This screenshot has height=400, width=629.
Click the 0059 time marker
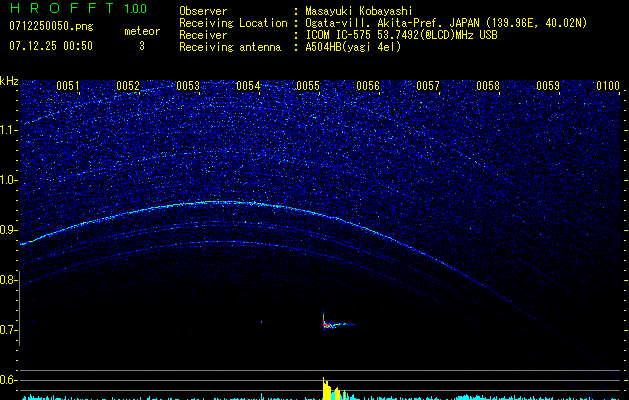point(548,86)
